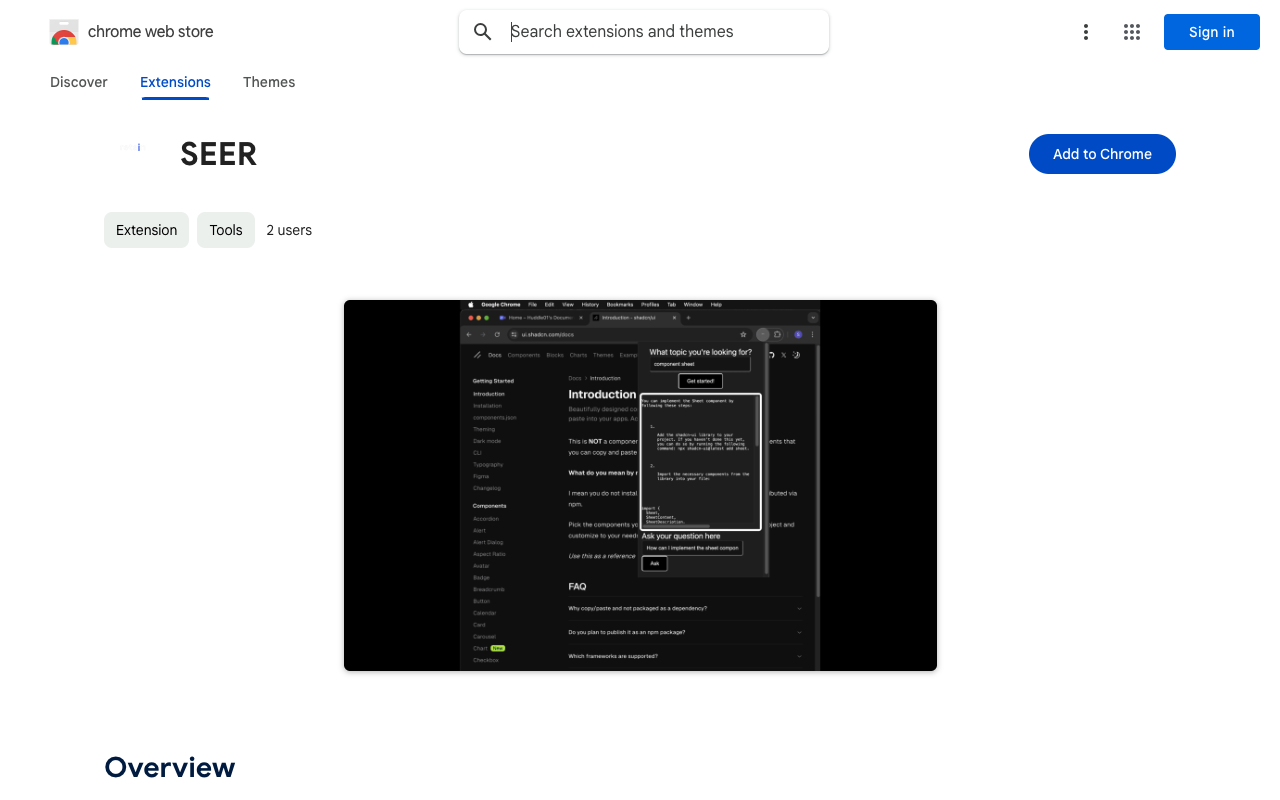The width and height of the screenshot is (1280, 800).
Task: Click the search magnifier icon
Action: coord(483,32)
